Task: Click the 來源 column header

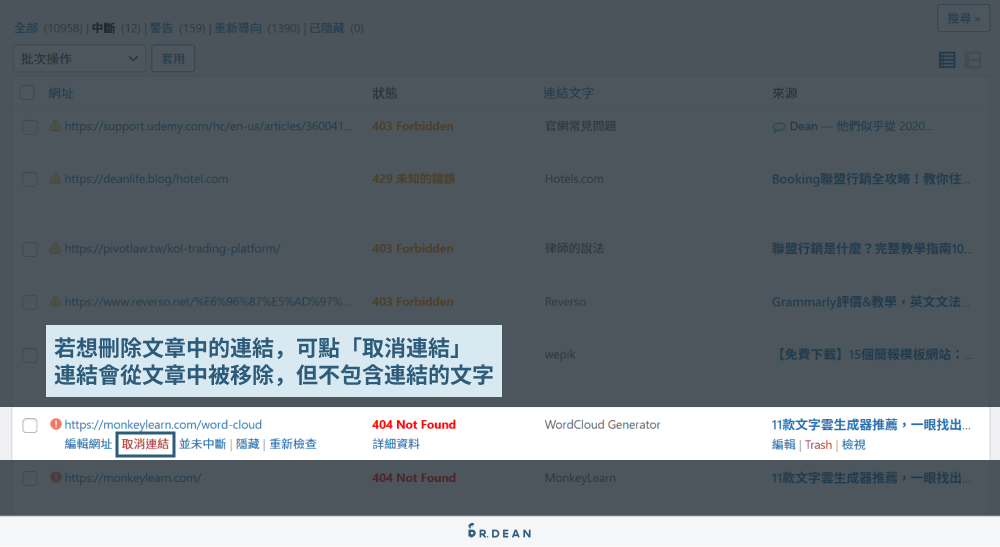Action: pyautogui.click(x=784, y=93)
